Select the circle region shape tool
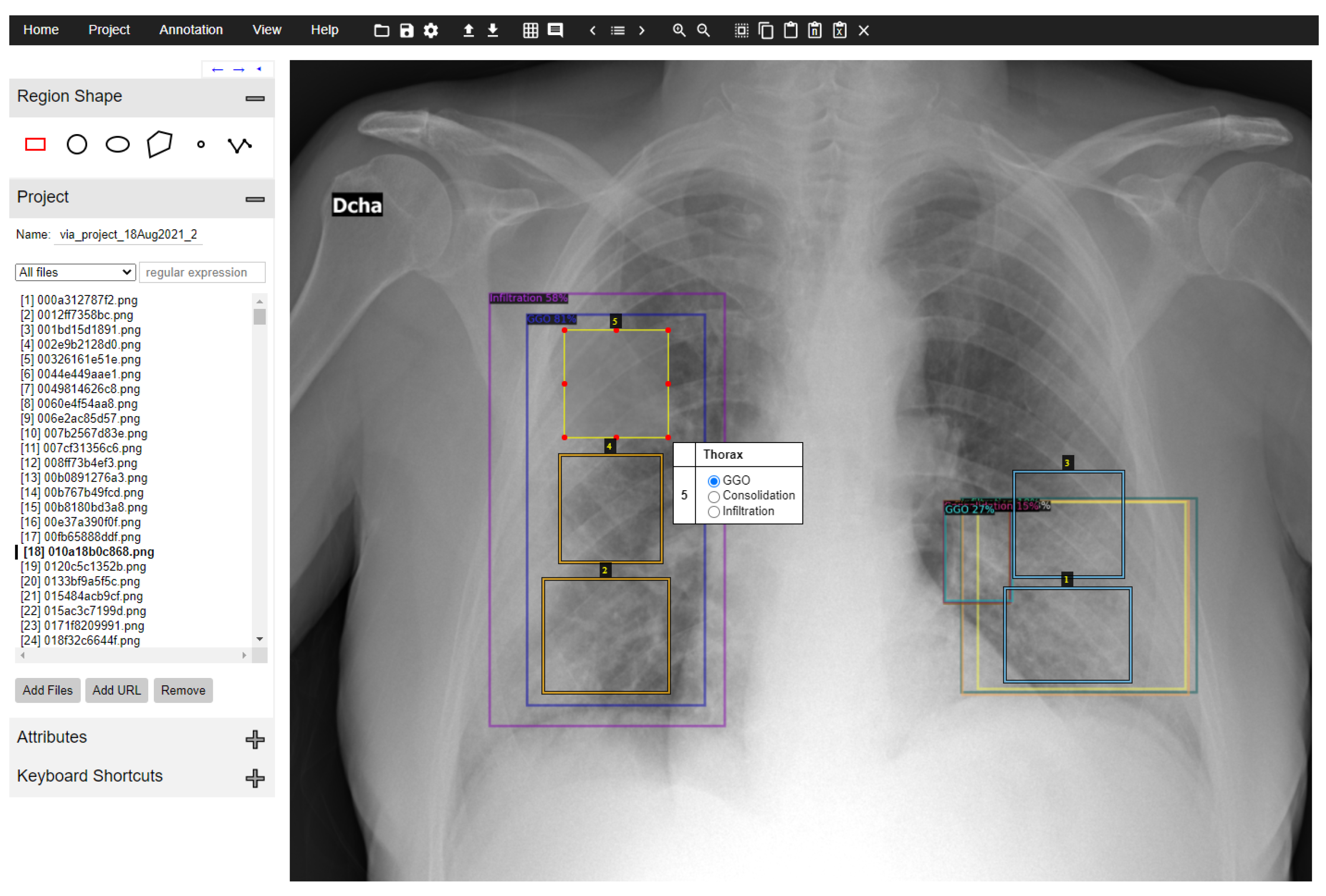The width and height of the screenshot is (1326, 896). click(x=77, y=145)
